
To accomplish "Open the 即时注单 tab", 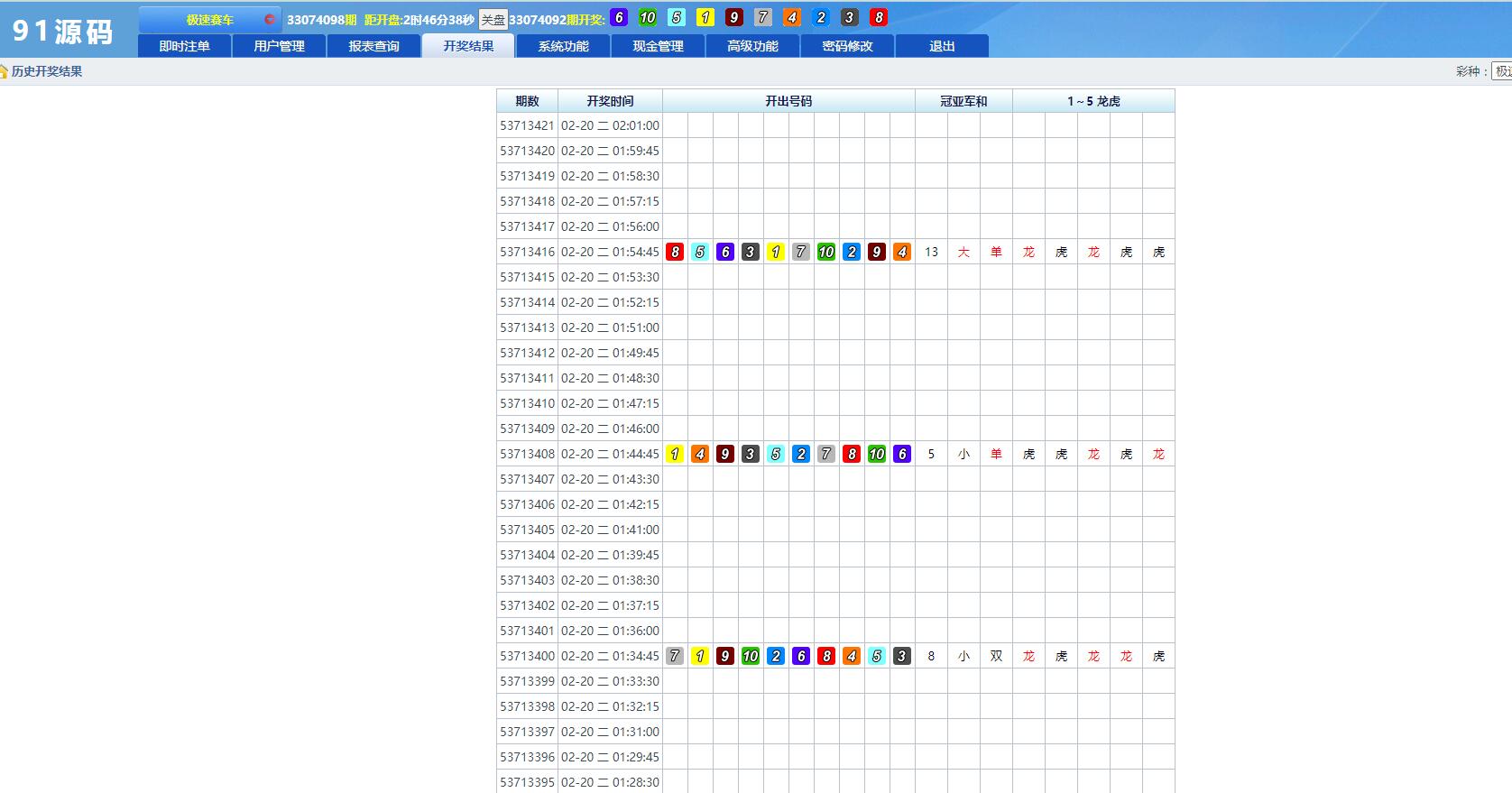I will point(184,46).
